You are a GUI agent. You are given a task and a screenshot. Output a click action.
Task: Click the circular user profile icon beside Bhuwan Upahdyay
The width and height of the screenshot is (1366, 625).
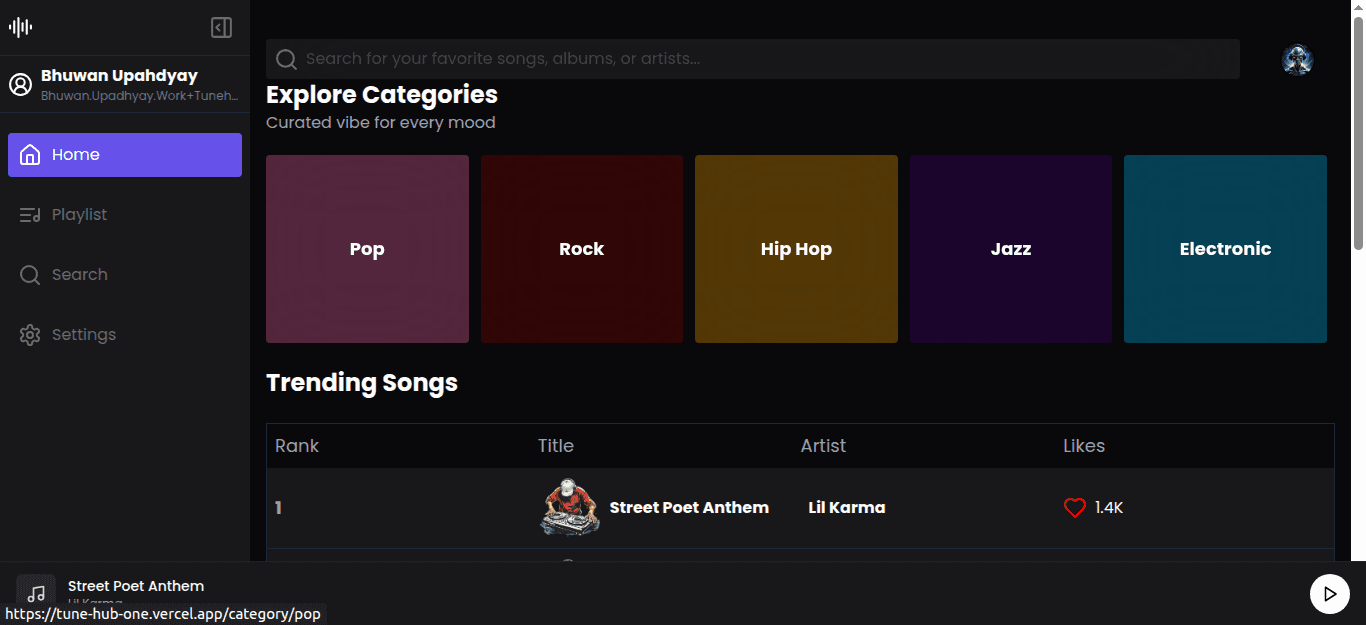point(21,84)
